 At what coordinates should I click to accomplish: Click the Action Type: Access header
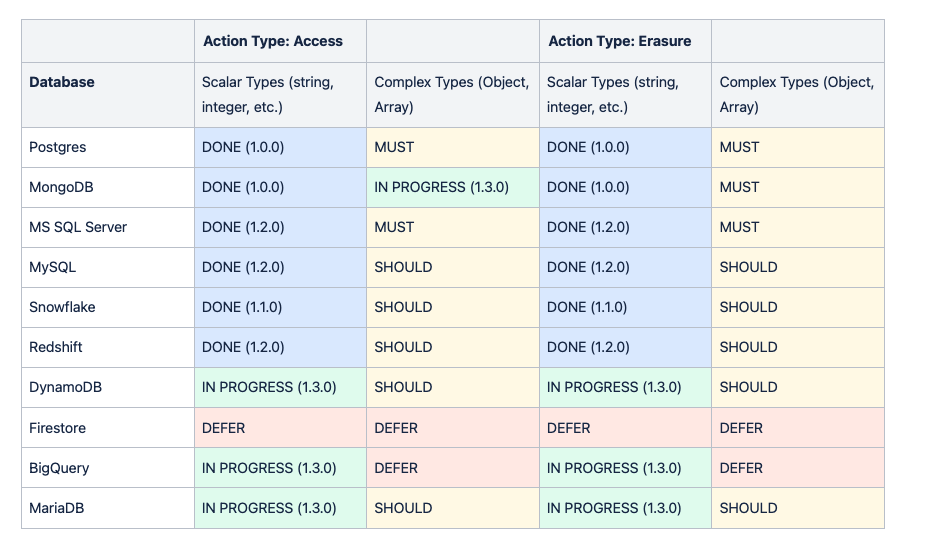point(280,41)
